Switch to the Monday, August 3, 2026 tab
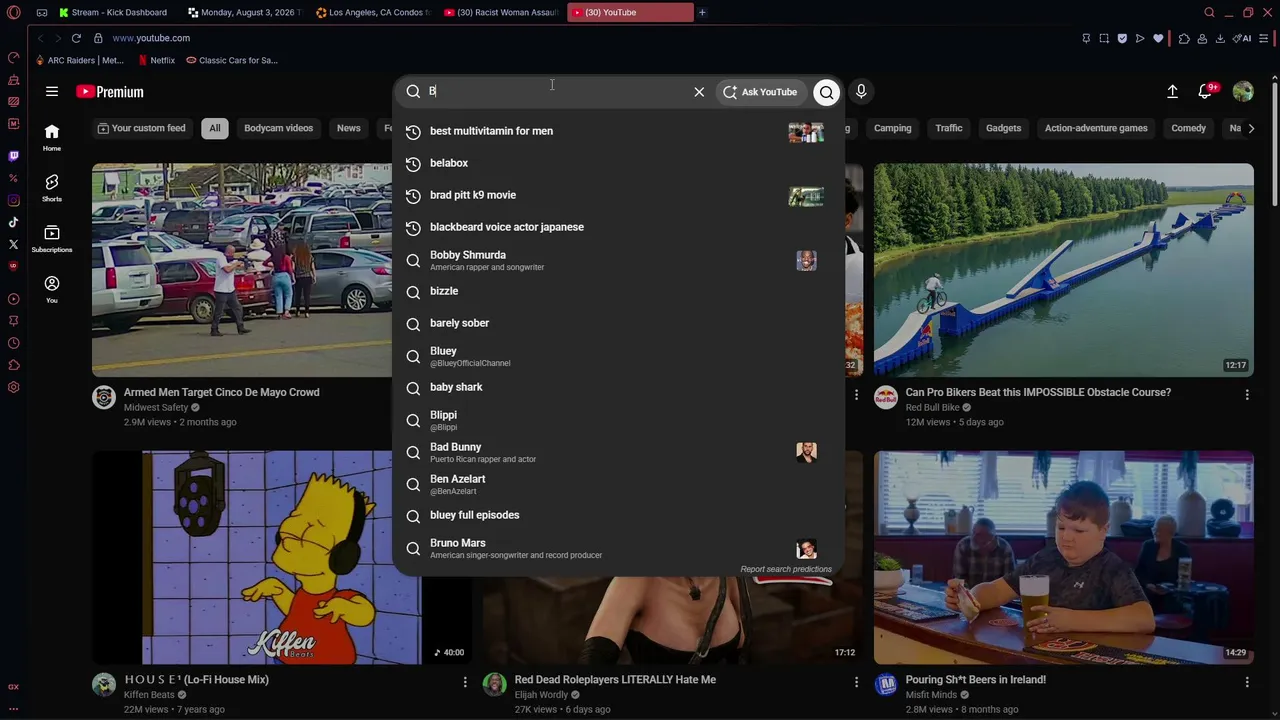The width and height of the screenshot is (1280, 720). coord(244,12)
